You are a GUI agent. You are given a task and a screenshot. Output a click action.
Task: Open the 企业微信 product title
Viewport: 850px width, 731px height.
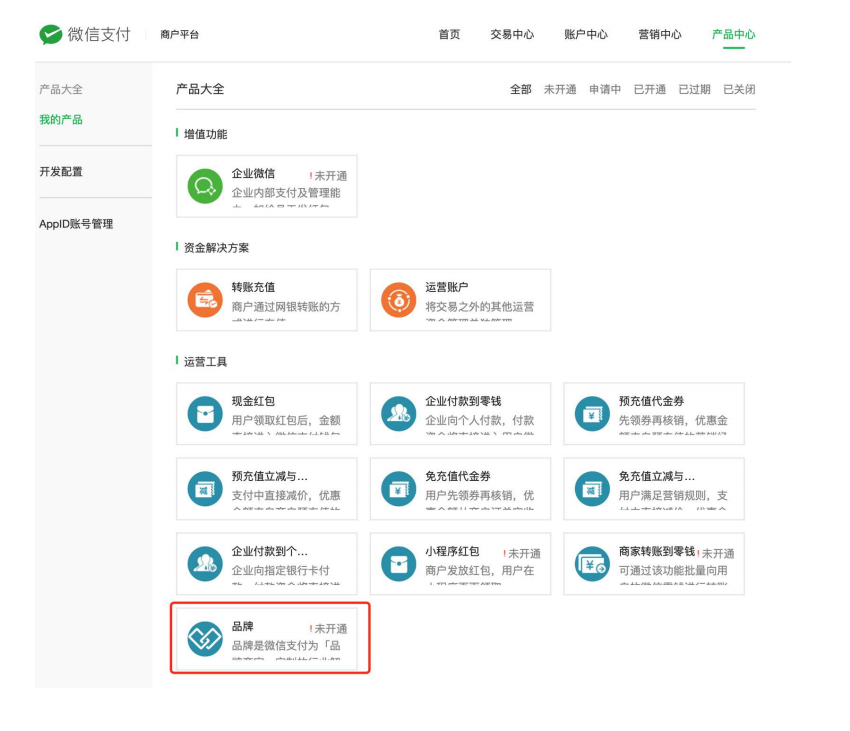coord(253,174)
